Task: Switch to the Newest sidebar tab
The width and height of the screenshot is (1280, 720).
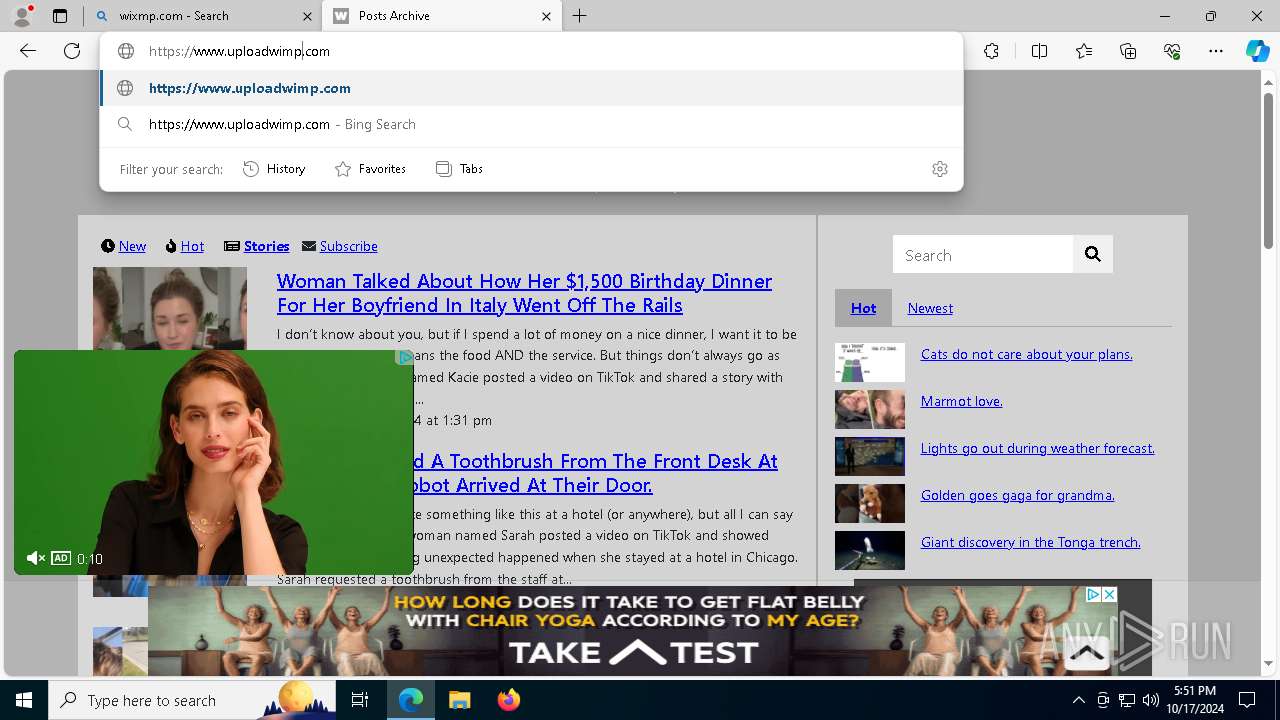Action: coord(930,308)
